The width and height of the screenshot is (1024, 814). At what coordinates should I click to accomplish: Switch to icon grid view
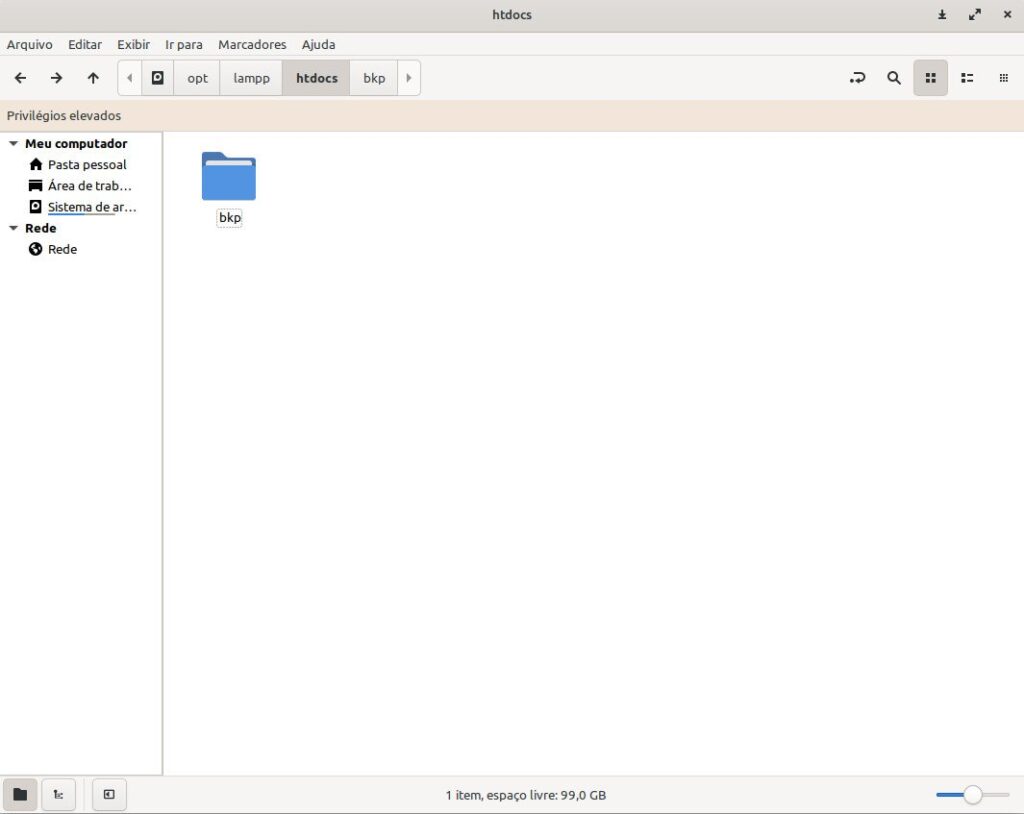[930, 78]
